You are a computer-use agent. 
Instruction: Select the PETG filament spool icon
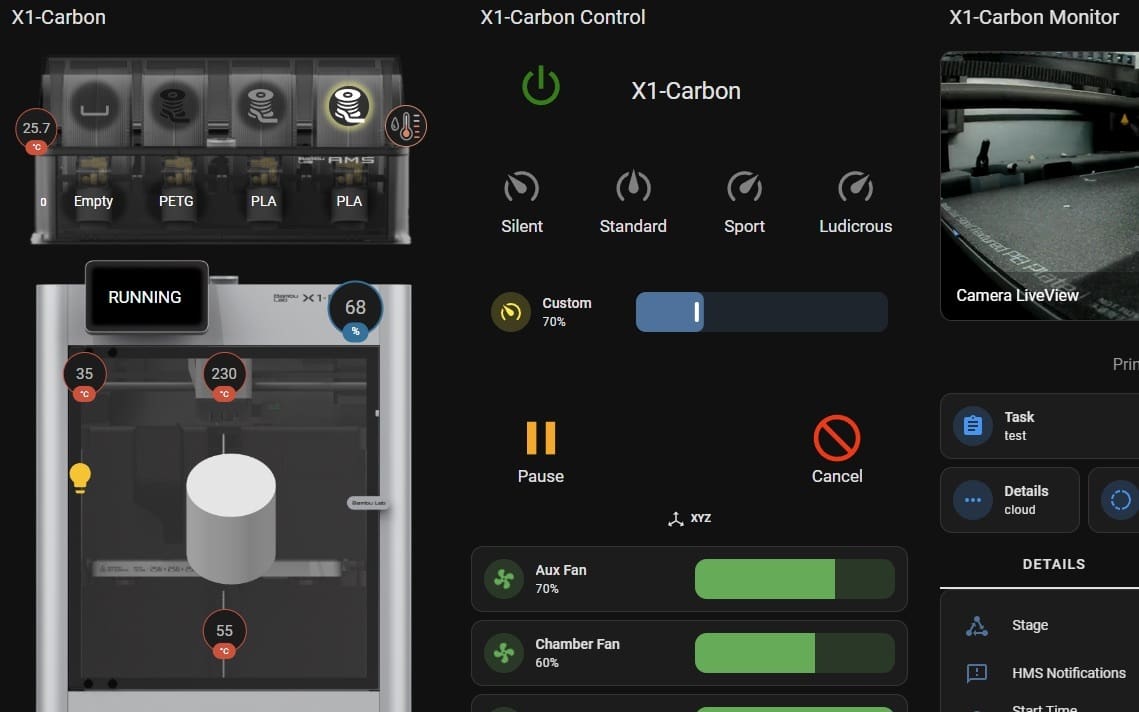click(x=174, y=107)
